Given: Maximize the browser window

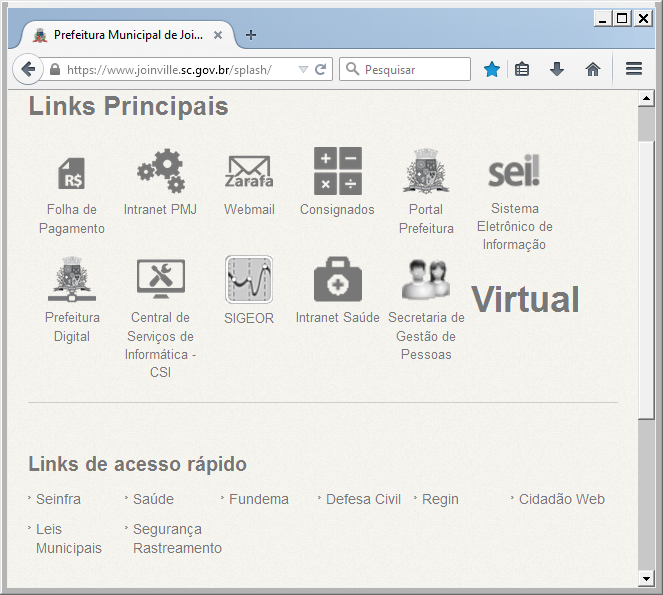Looking at the screenshot, I should (622, 19).
